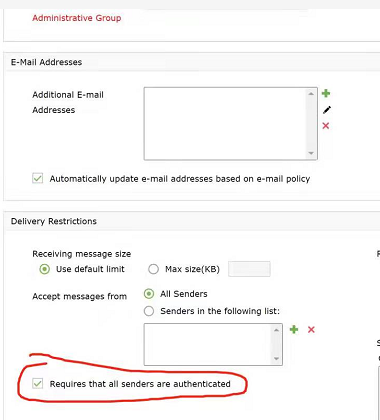Click inside the Additional E-mail Addresses list box

pos(226,124)
